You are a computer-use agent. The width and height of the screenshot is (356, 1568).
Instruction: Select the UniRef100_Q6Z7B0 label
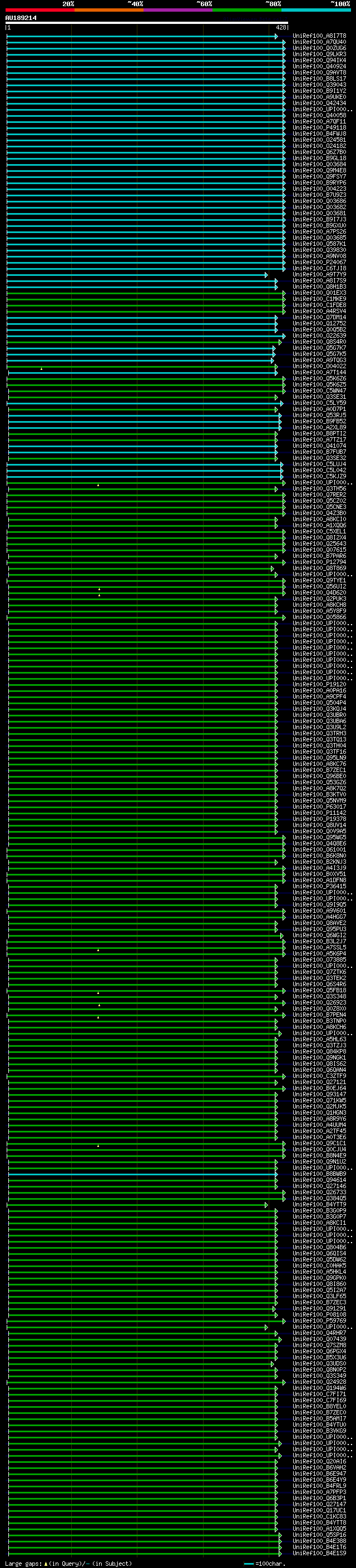tap(319, 152)
